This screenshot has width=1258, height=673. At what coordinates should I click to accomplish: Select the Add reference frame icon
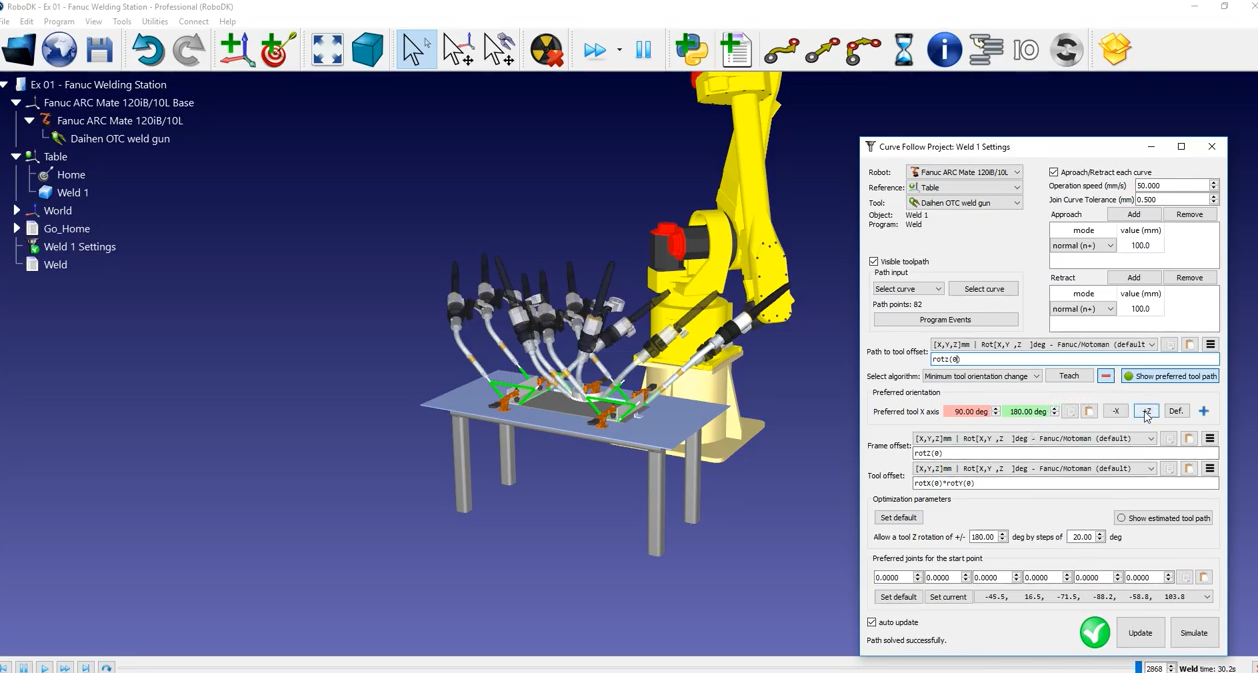(x=236, y=50)
